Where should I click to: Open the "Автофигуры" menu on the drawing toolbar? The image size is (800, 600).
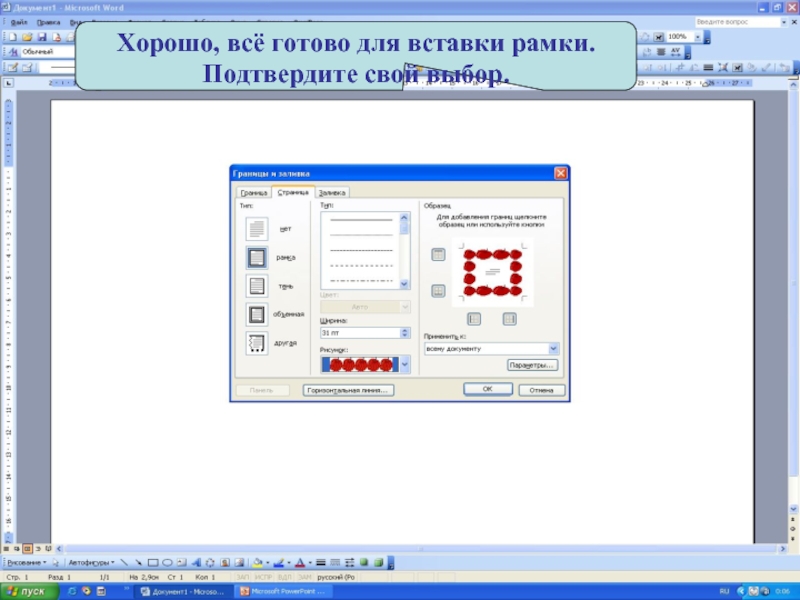click(x=91, y=563)
